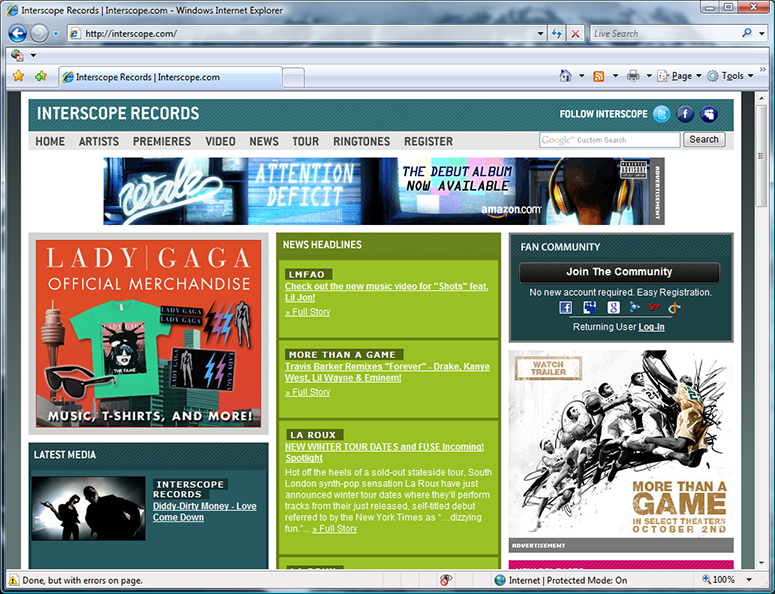Click the Twitter icon beside Follow Interscope
Viewport: 775px width, 594px height.
point(661,114)
